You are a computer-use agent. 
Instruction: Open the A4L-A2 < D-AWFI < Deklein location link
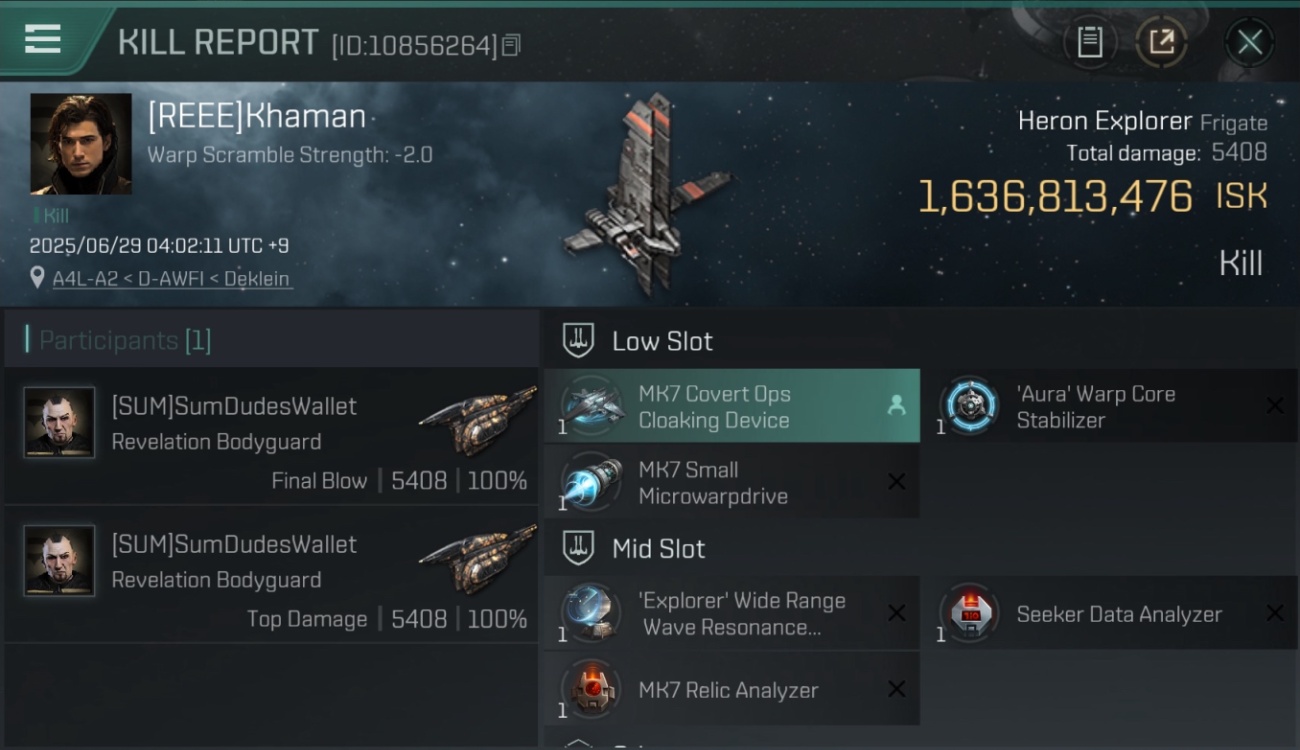[172, 278]
